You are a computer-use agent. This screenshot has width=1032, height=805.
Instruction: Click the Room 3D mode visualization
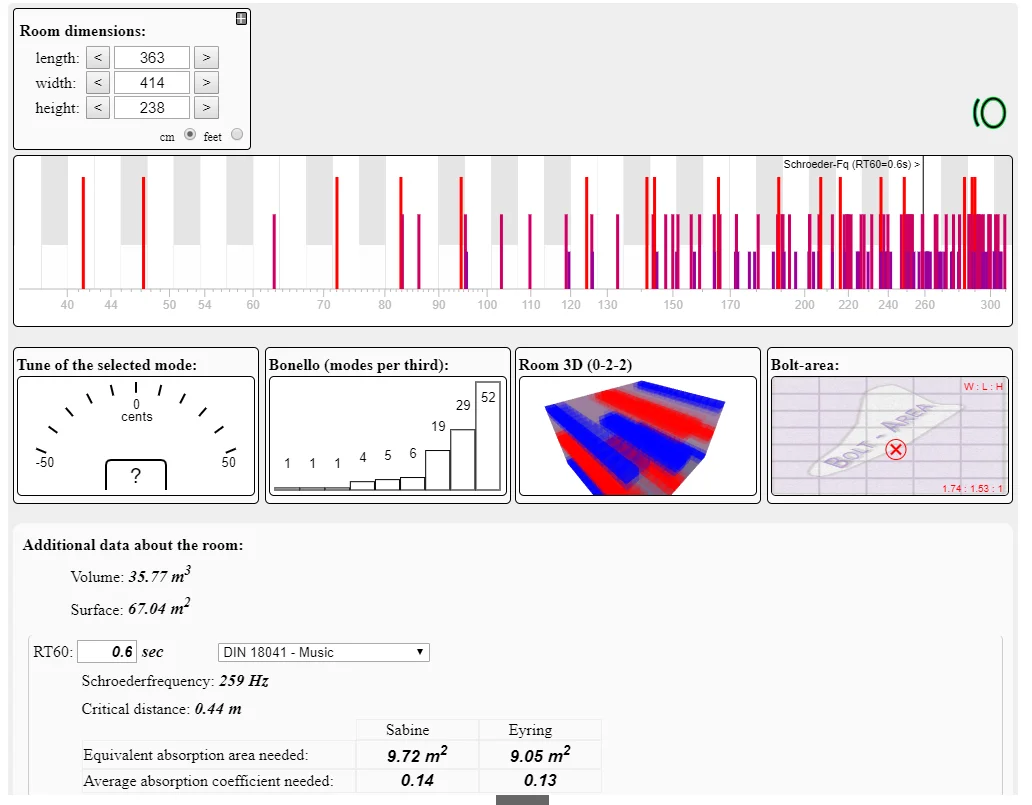tap(636, 436)
